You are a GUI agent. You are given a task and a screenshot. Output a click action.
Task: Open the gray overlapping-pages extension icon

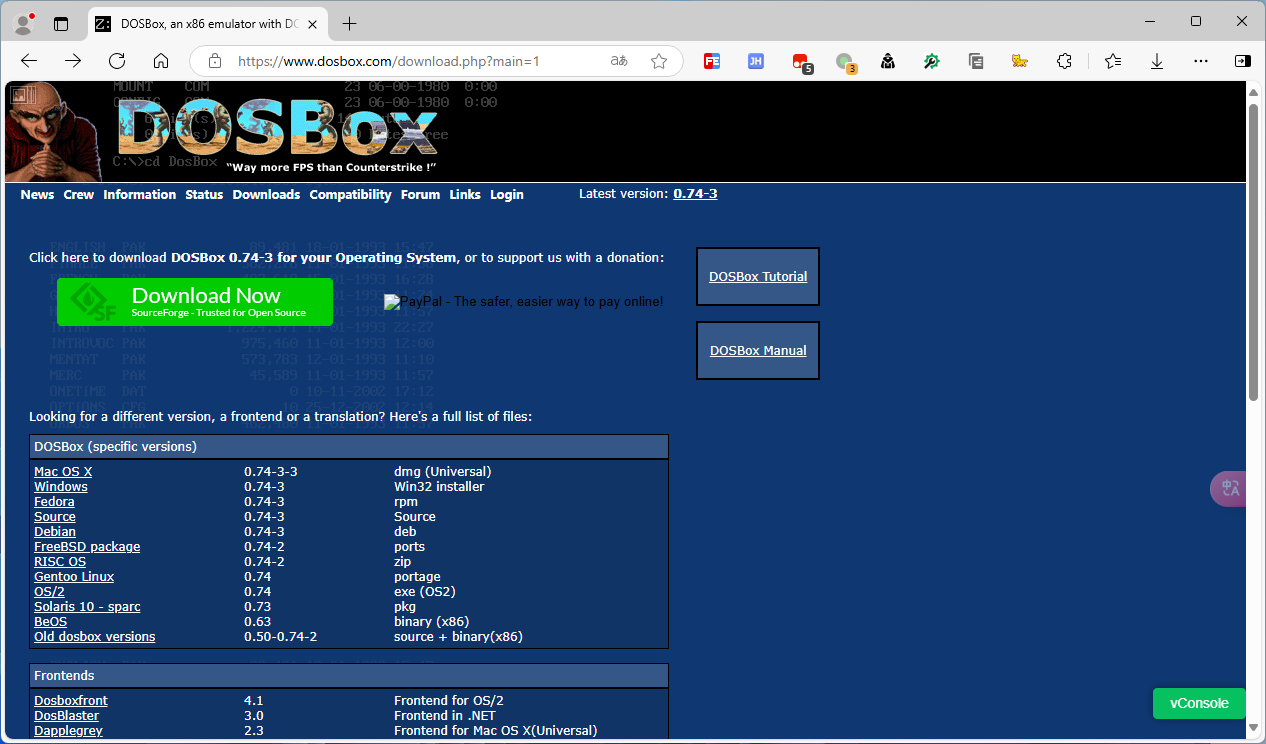tap(977, 61)
